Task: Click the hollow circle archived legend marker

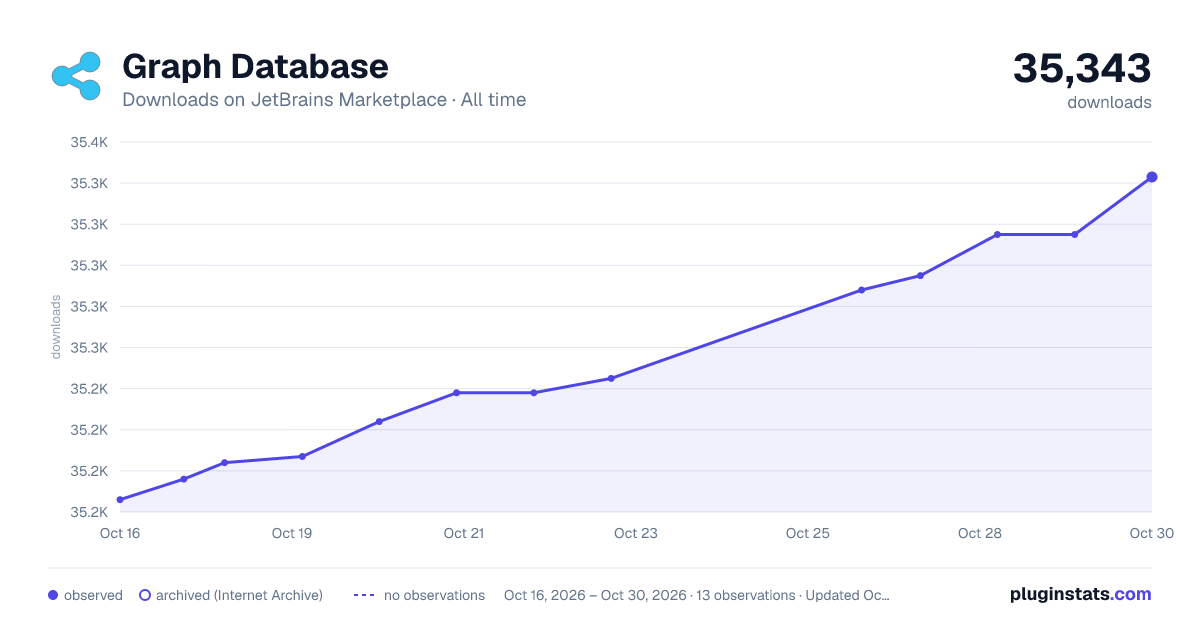Action: coord(144,595)
